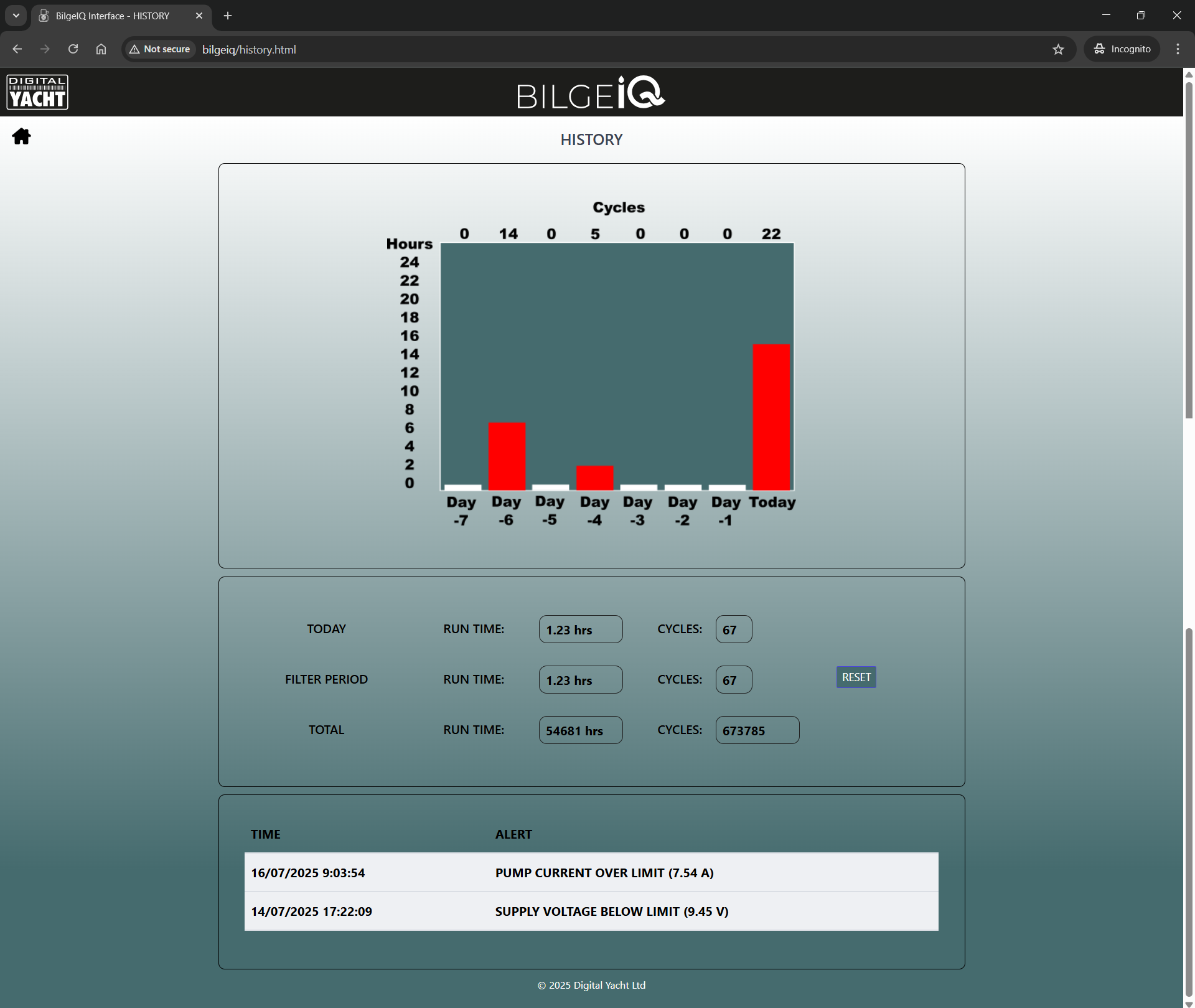Image resolution: width=1195 pixels, height=1008 pixels.
Task: Click the URL address bar text
Action: point(249,50)
